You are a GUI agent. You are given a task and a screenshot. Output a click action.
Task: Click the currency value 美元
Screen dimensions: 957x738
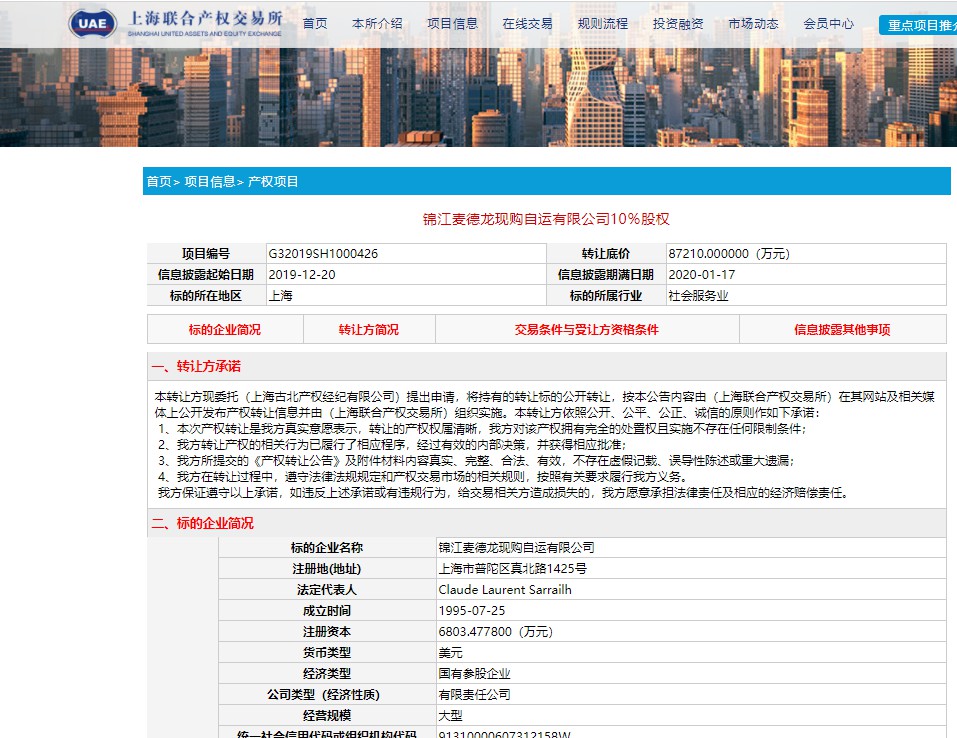[x=450, y=653]
